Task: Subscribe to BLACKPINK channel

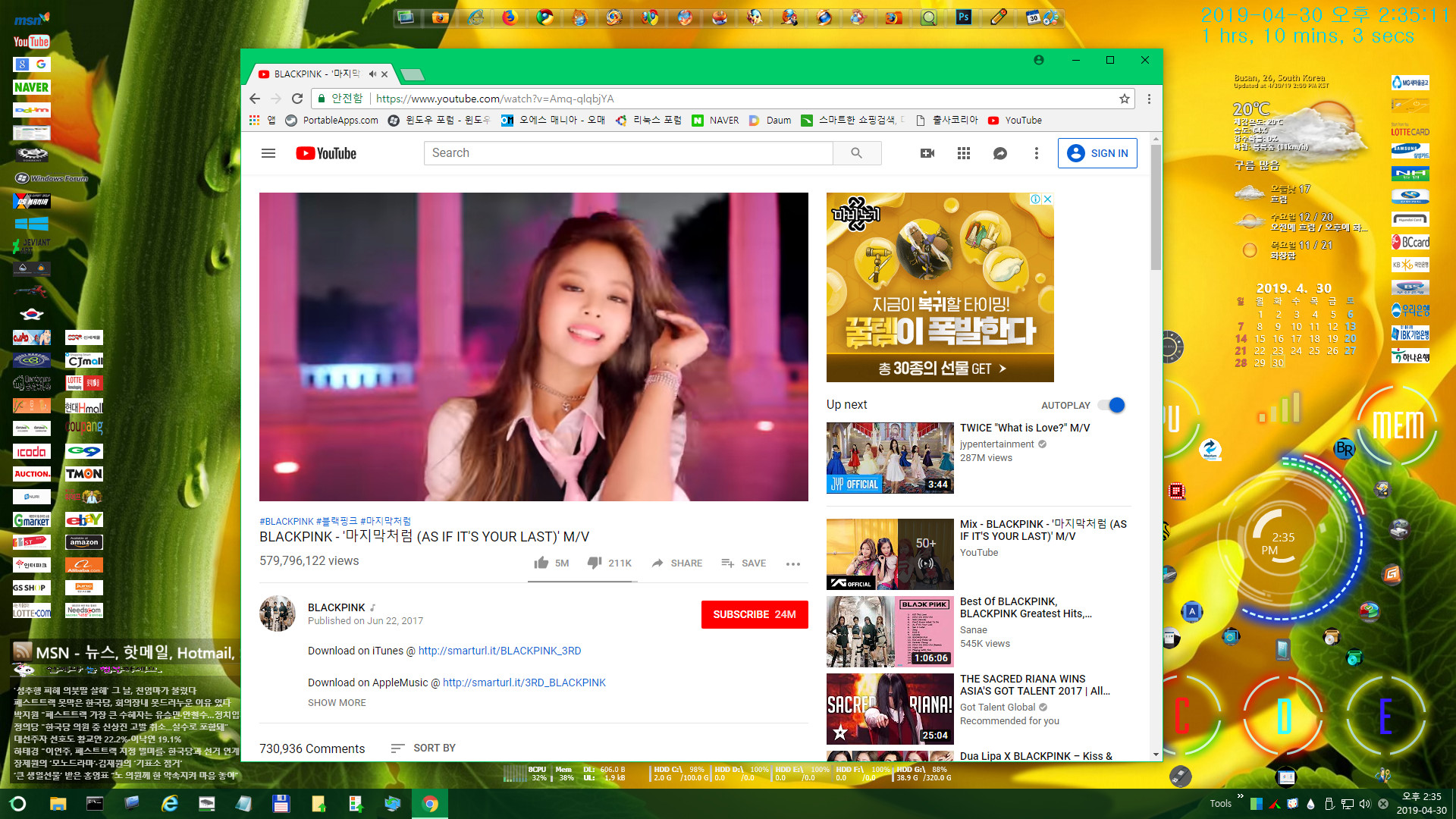Action: tap(755, 614)
